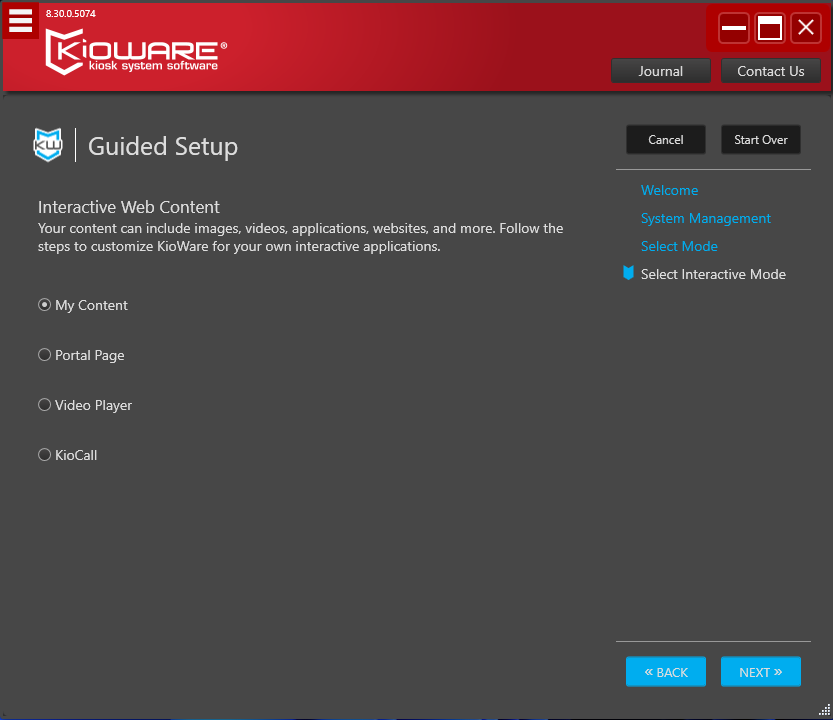Click the Select Interactive Mode step label

click(713, 274)
